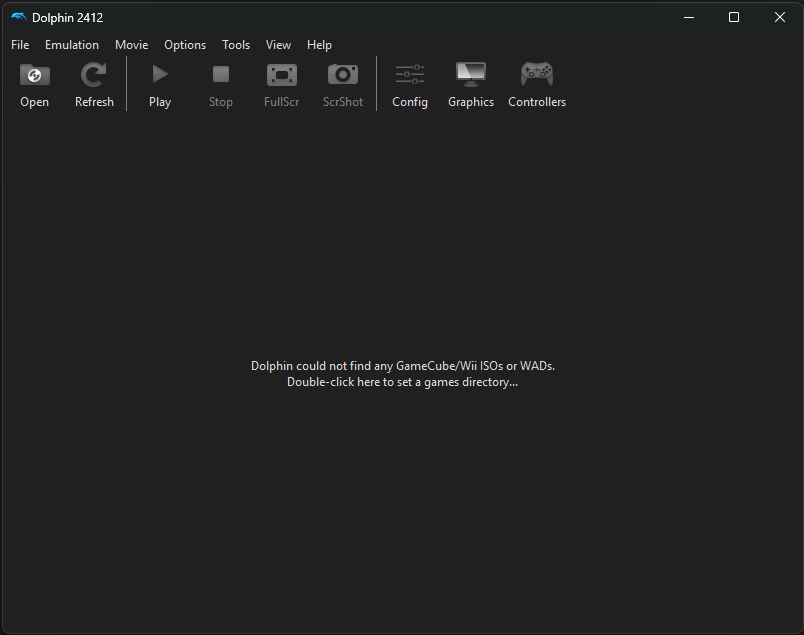
Task: Click the Open disc folder icon
Action: [x=34, y=75]
